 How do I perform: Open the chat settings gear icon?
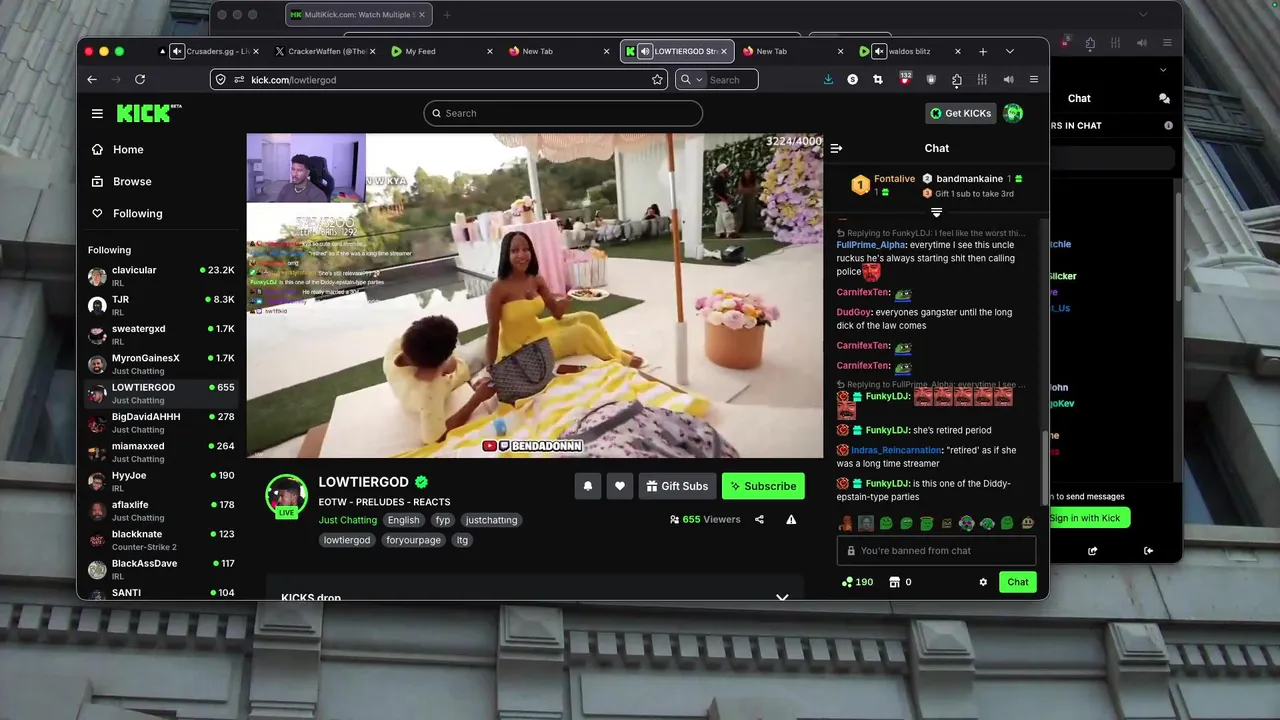pyautogui.click(x=983, y=582)
